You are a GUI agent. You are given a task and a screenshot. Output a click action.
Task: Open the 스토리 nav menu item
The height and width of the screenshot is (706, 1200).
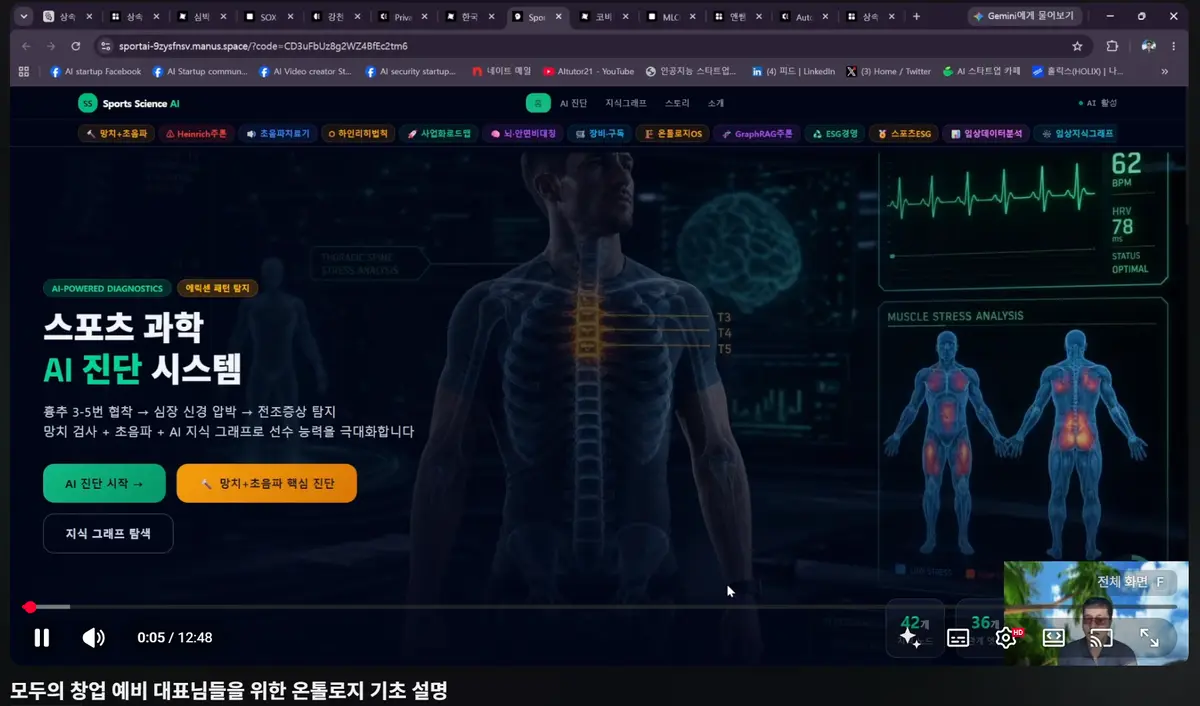pos(677,103)
